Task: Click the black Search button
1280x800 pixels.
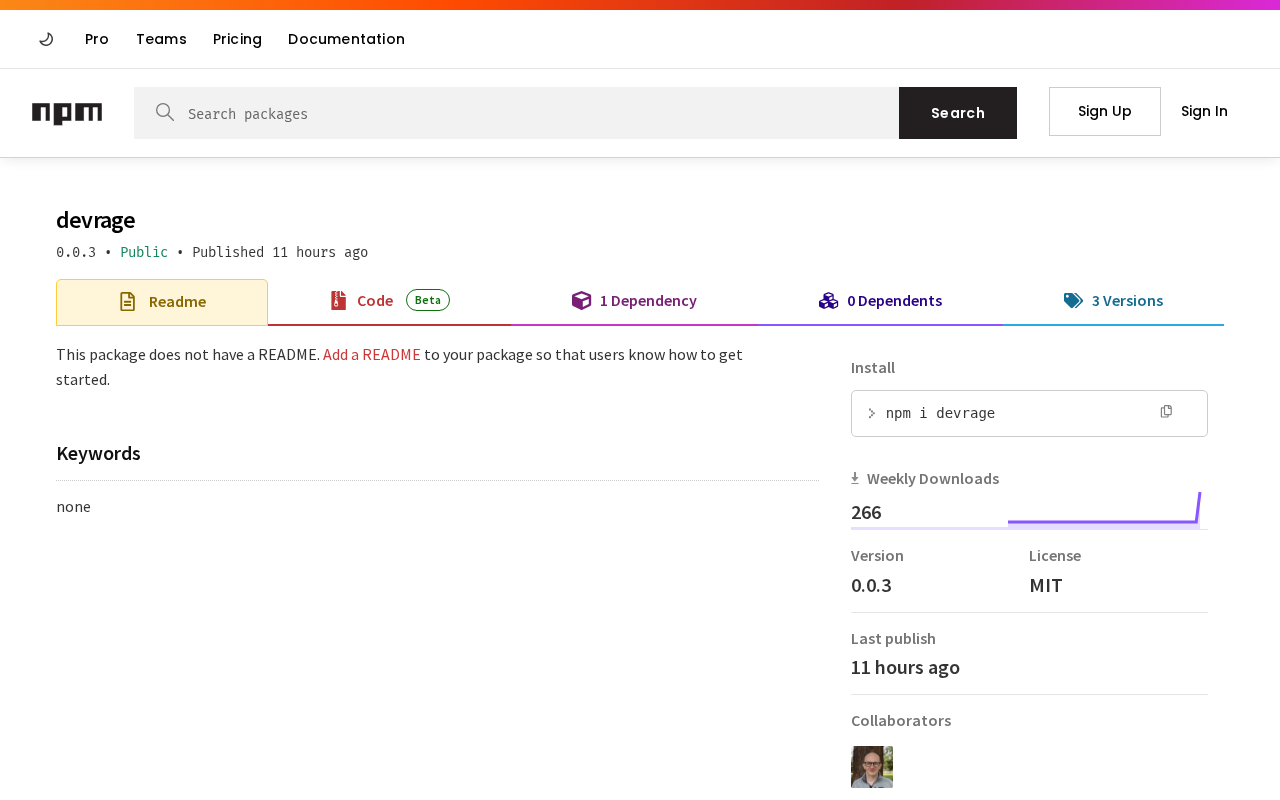Action: pos(958,113)
